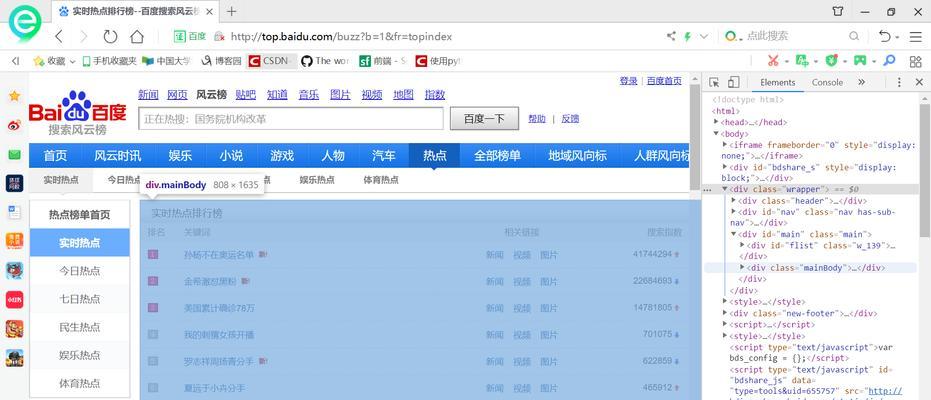Image resolution: width=931 pixels, height=400 pixels.
Task: Open the 贴吧 top link
Action: (x=245, y=94)
